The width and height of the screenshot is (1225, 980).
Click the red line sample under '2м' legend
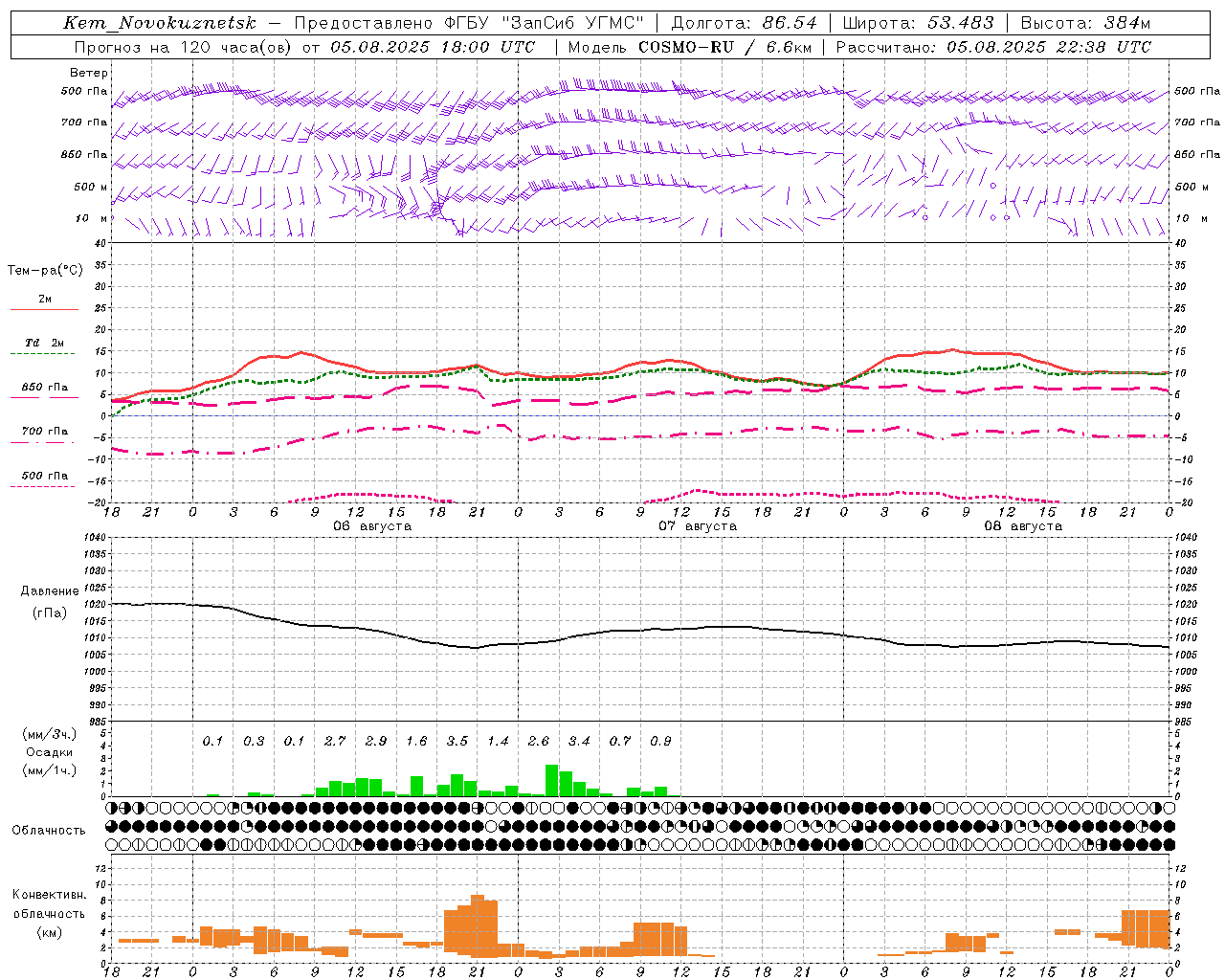(x=44, y=309)
